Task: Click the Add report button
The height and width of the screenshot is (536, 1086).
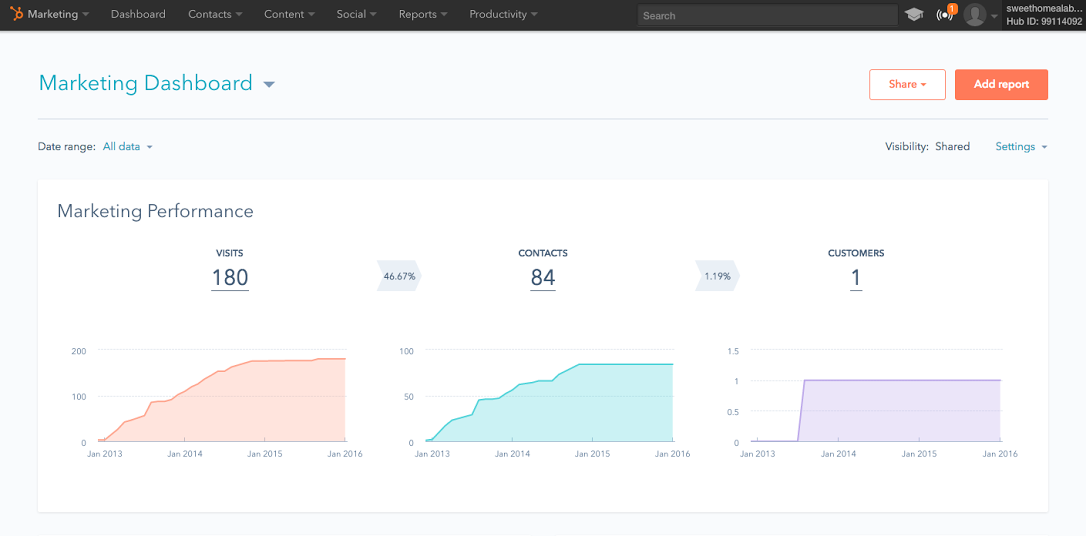Action: [x=1001, y=85]
